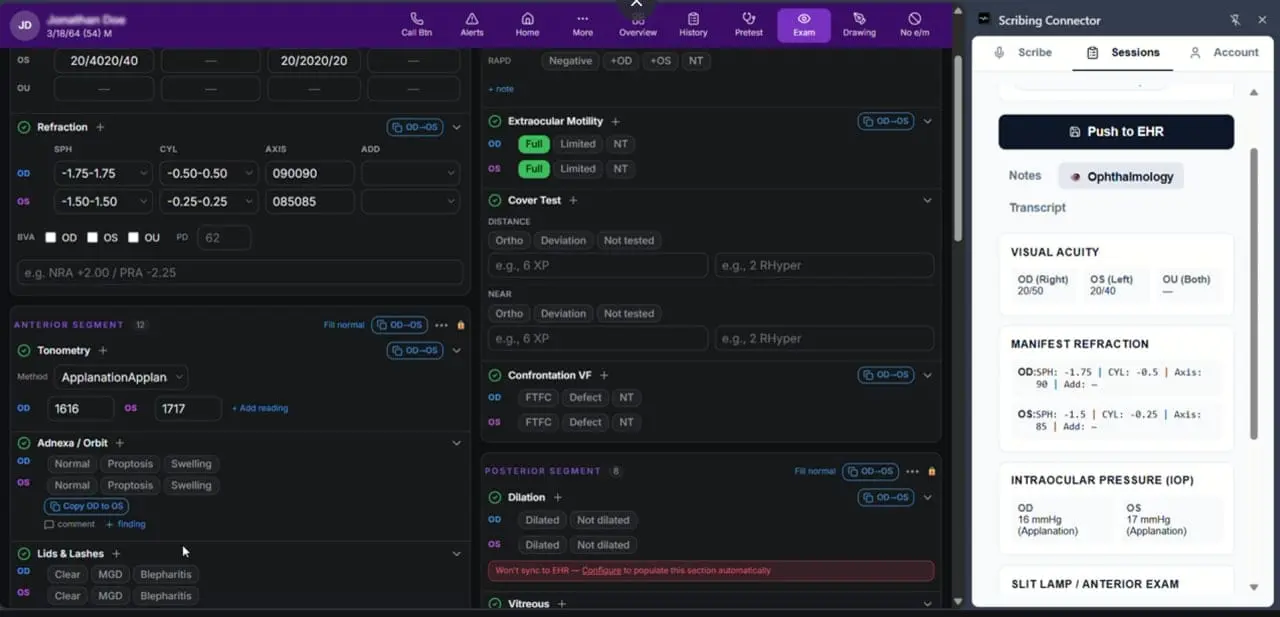Open the Overview tab icon
Image resolution: width=1280 pixels, height=617 pixels.
pyautogui.click(x=638, y=25)
